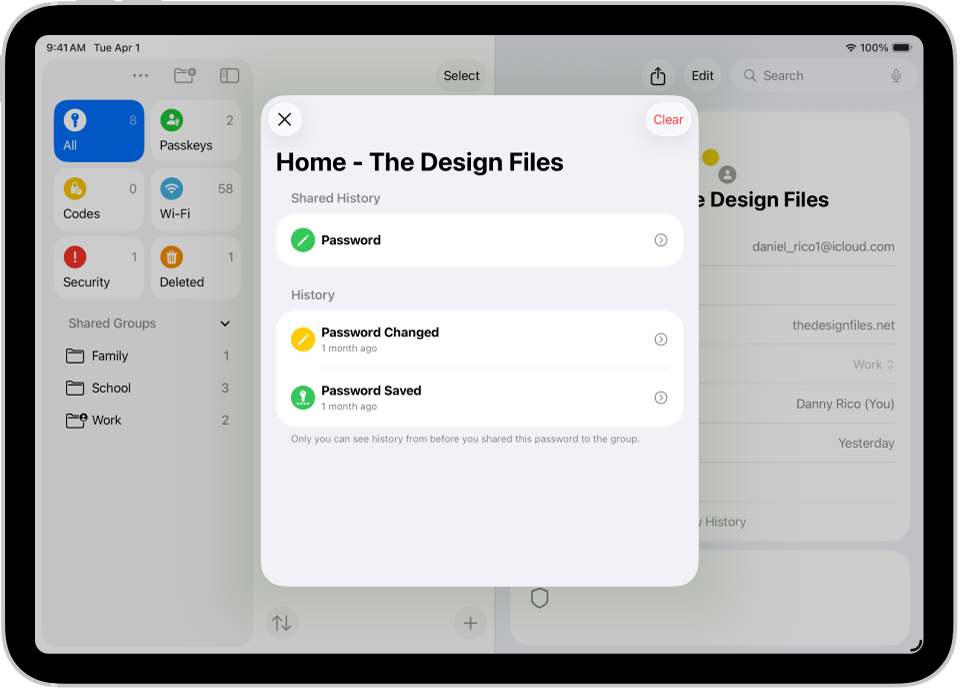Open the Security category

tap(99, 268)
